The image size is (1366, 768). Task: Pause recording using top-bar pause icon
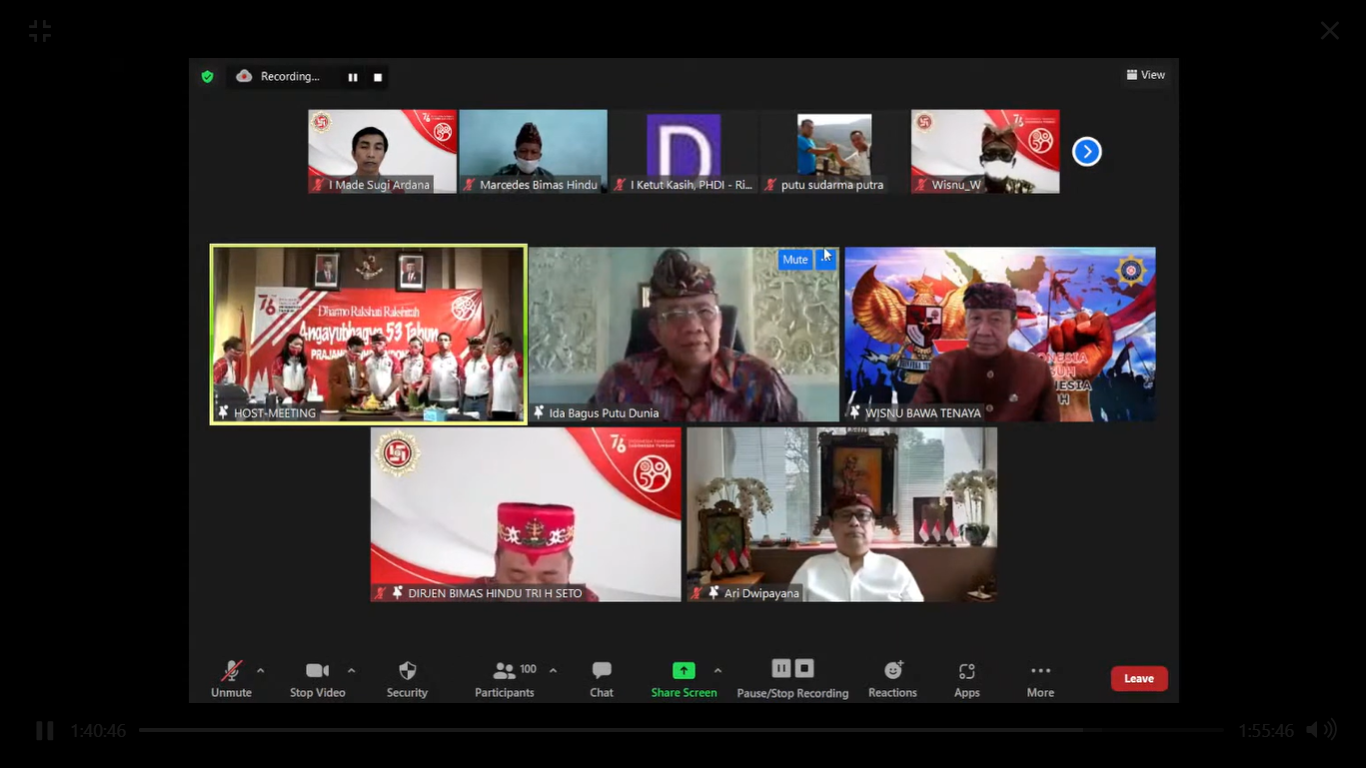(353, 77)
